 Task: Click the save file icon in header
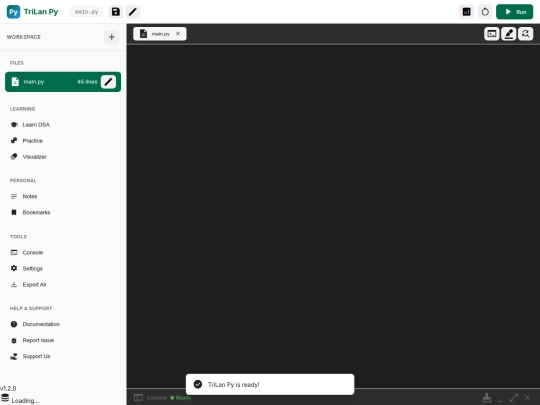pyautogui.click(x=116, y=12)
